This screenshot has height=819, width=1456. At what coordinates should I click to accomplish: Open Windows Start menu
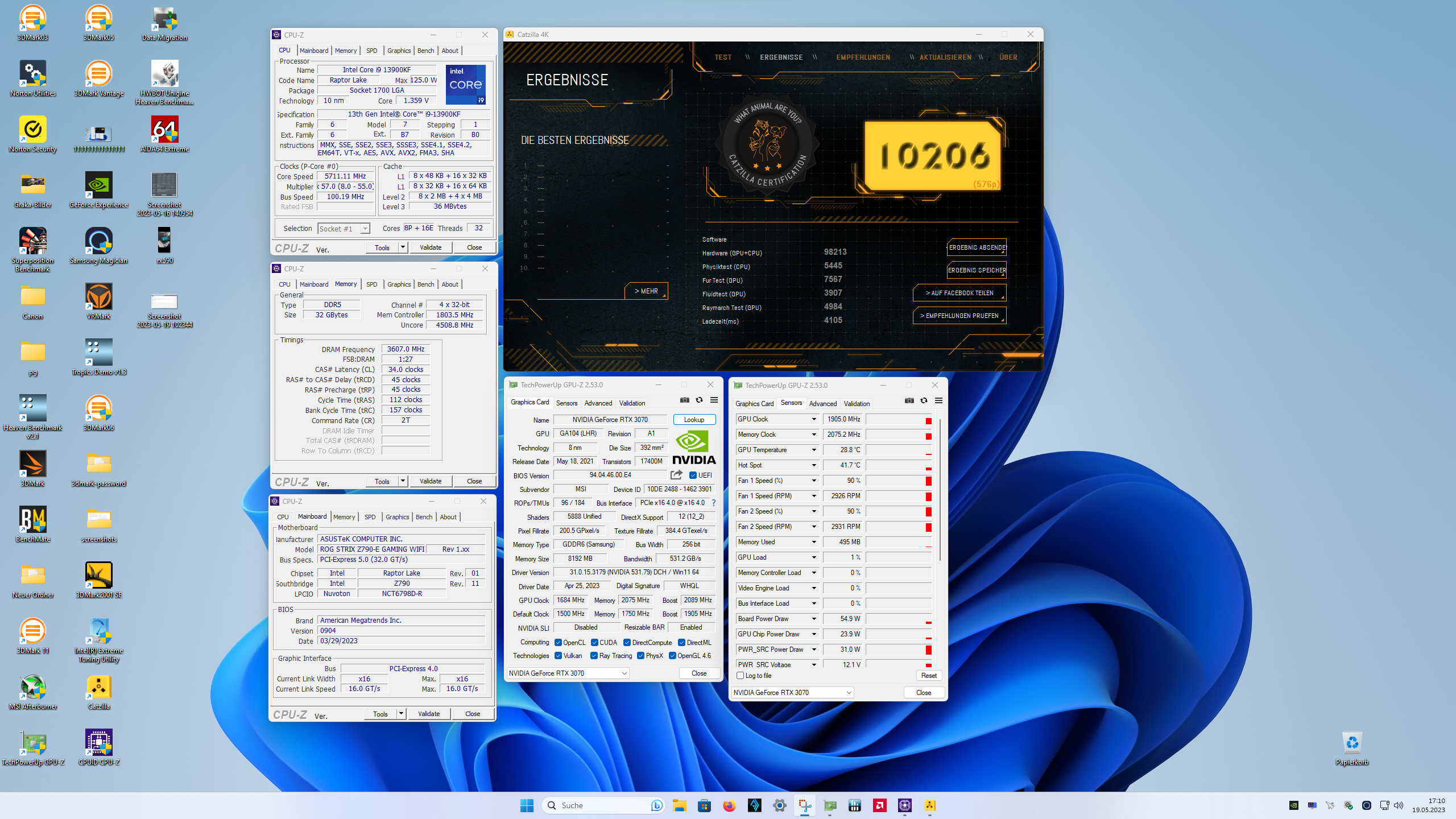(527, 805)
